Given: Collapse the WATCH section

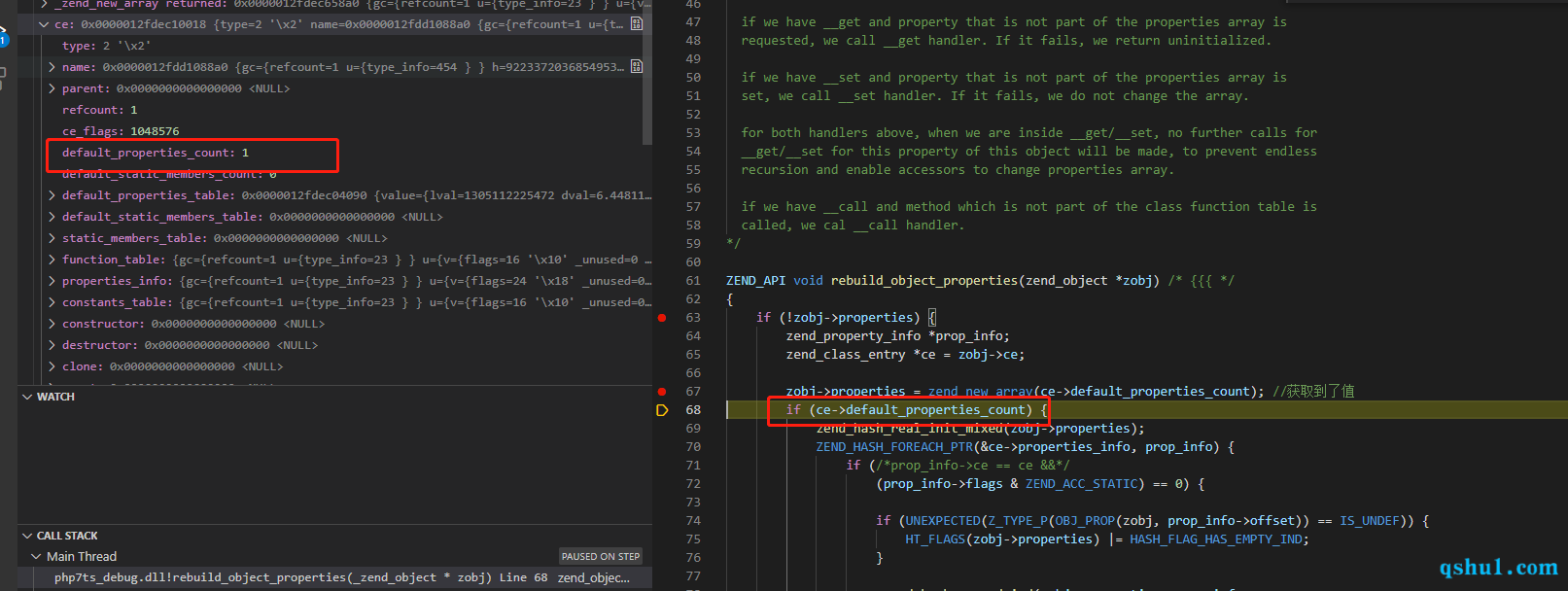Looking at the screenshot, I should (27, 397).
